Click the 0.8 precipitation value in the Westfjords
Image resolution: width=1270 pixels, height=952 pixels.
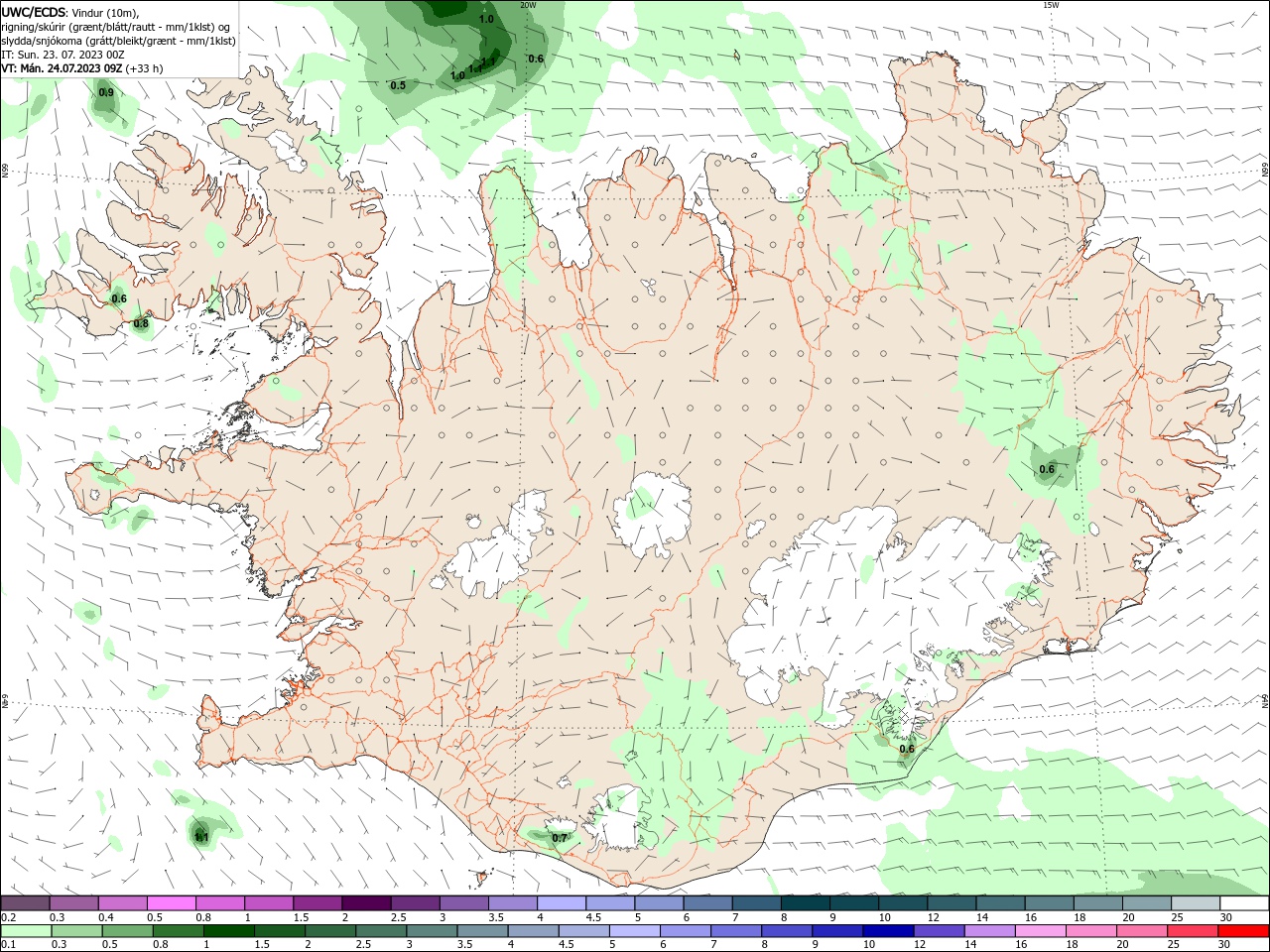point(141,323)
